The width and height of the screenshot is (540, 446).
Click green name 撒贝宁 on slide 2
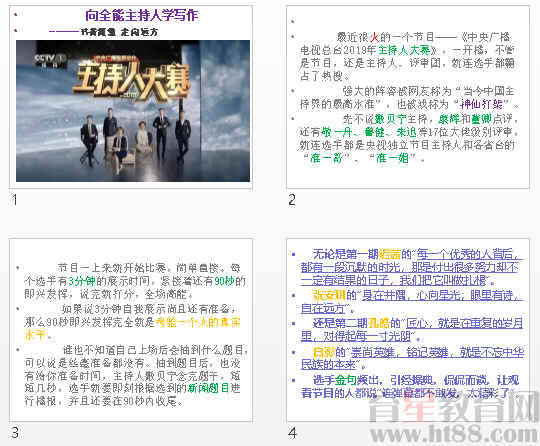point(391,119)
